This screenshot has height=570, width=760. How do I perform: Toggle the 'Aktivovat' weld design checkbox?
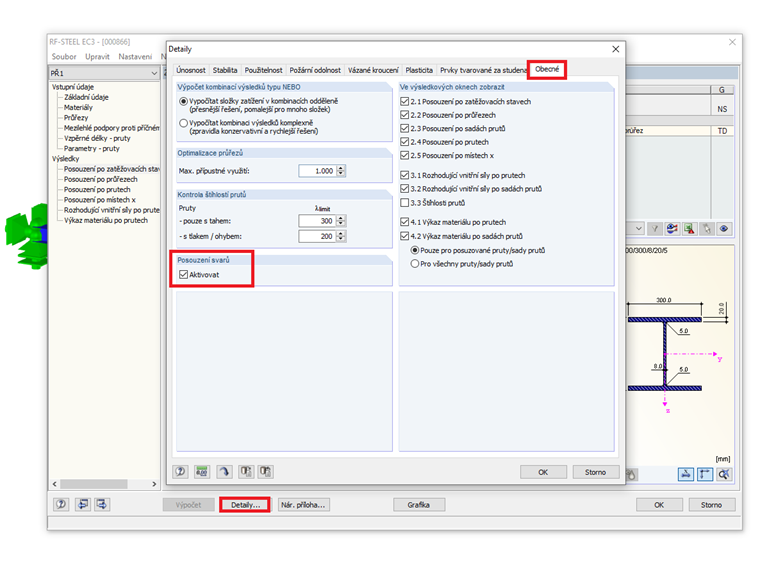pyautogui.click(x=183, y=274)
